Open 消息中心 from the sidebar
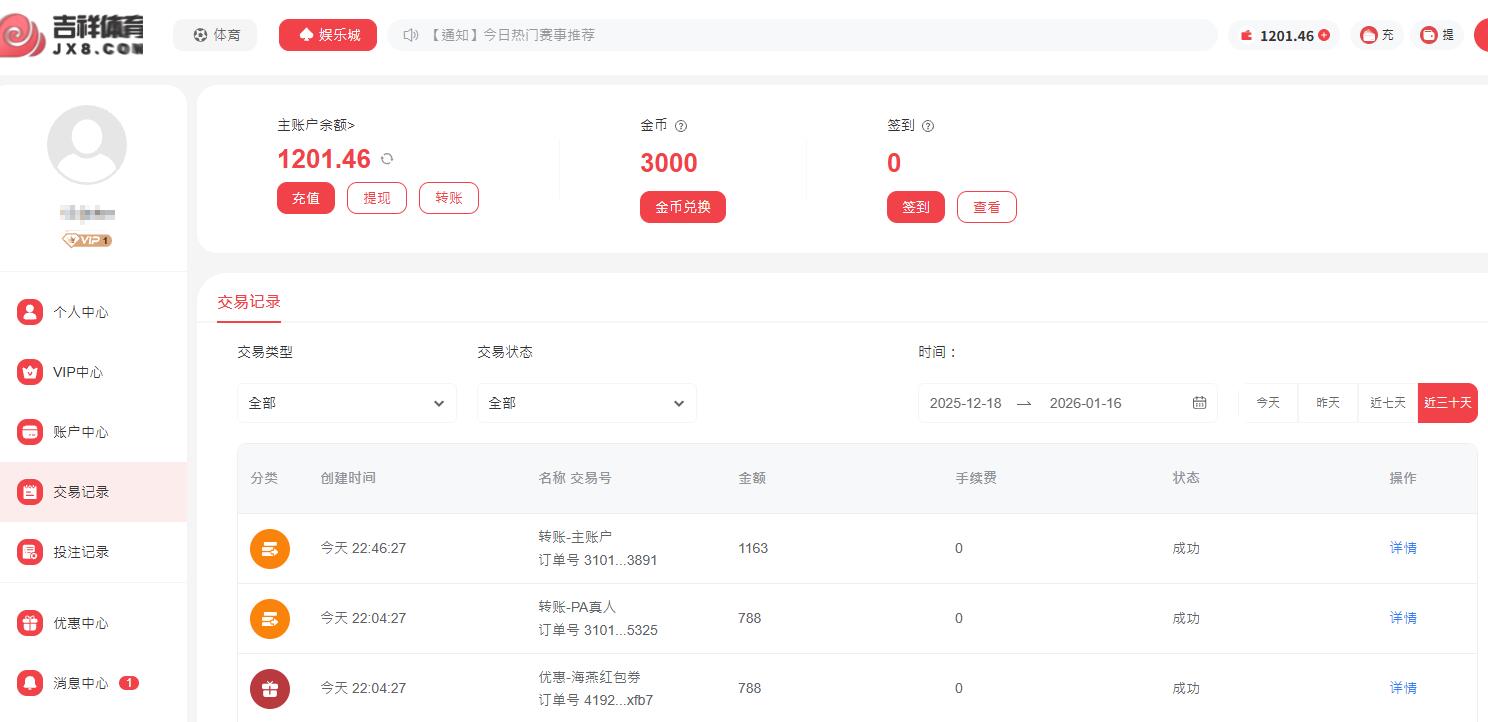Viewport: 1488px width, 722px height. coord(80,683)
